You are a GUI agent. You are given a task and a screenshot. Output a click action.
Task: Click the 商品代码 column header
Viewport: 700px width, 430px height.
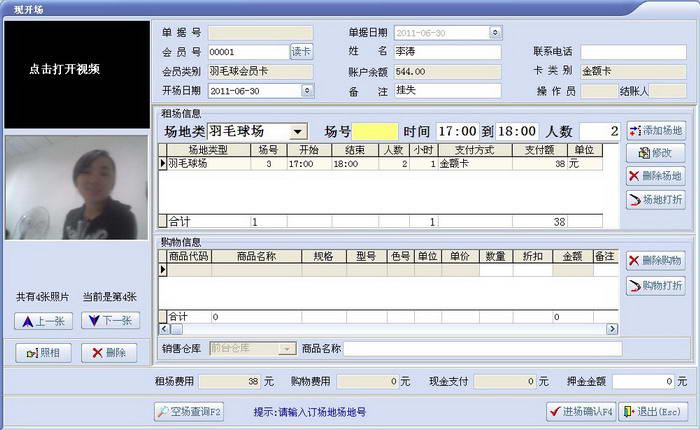coord(189,256)
